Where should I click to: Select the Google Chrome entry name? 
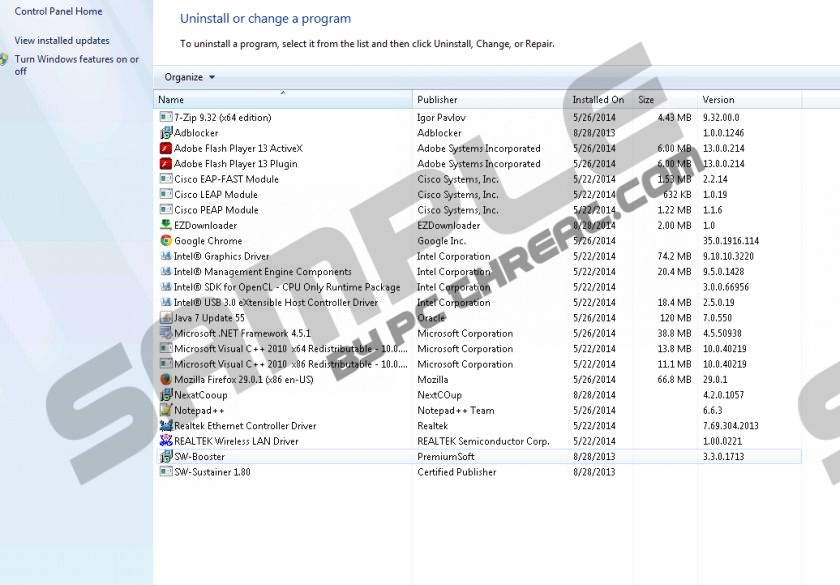(208, 241)
